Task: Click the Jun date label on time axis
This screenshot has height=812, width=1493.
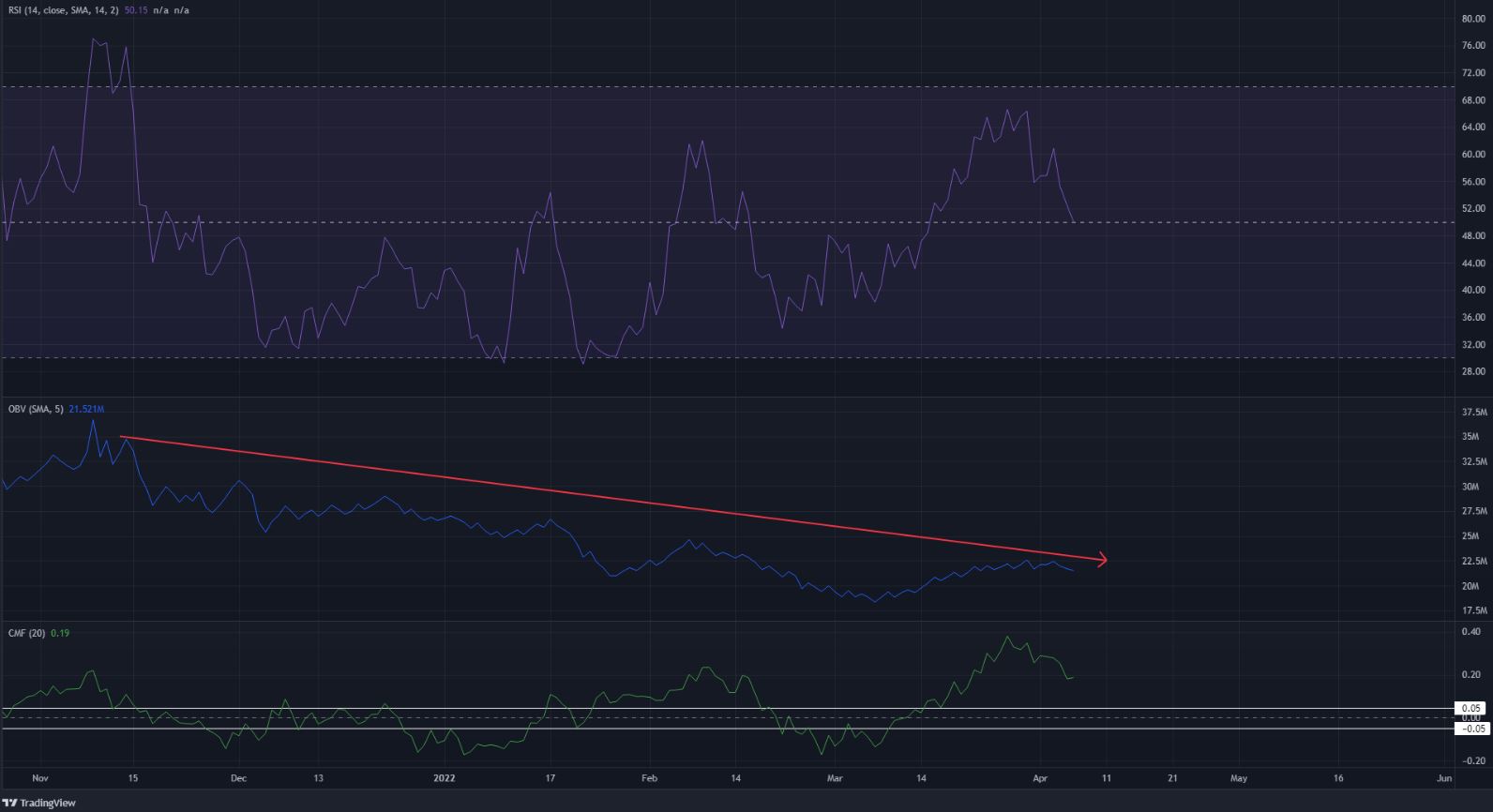Action: pos(1444,778)
